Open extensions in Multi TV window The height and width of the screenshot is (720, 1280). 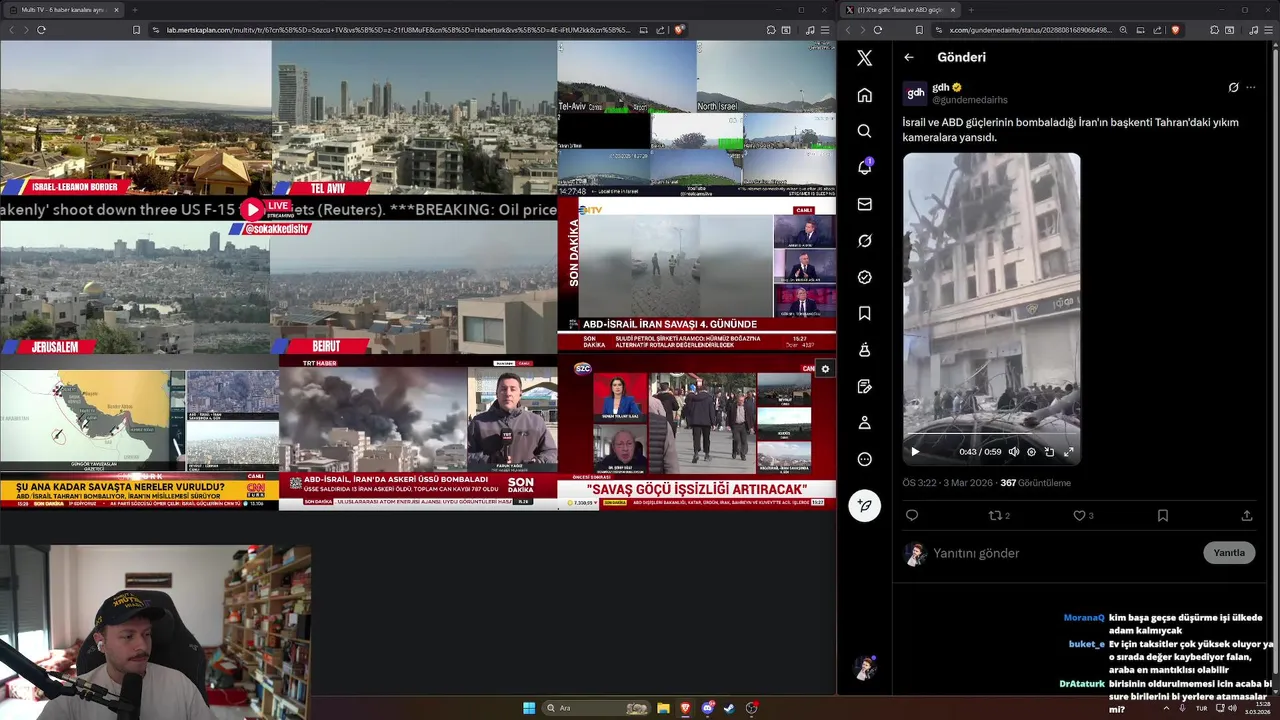[x=771, y=30]
